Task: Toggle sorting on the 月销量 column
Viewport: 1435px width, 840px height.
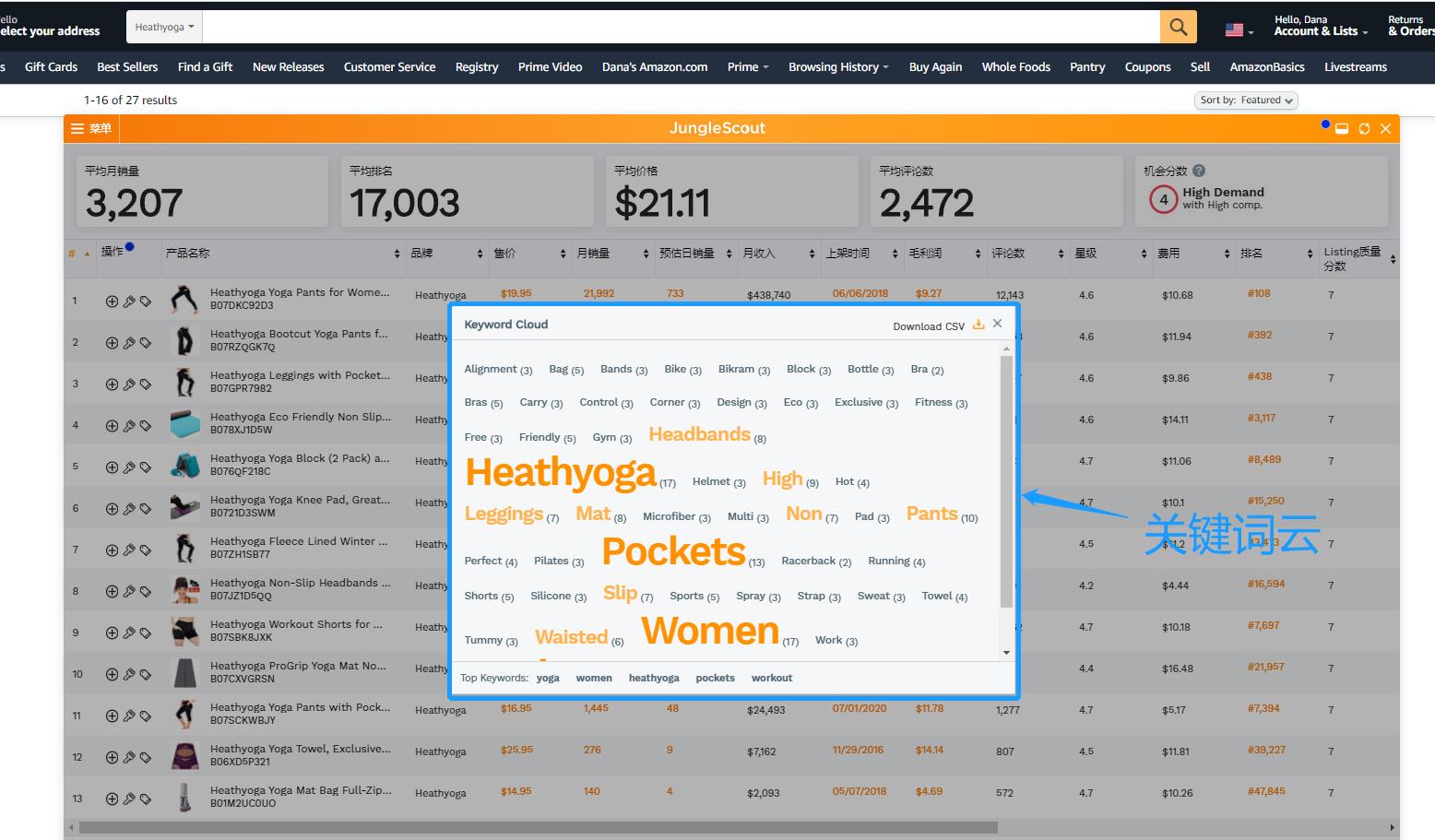Action: (646, 254)
